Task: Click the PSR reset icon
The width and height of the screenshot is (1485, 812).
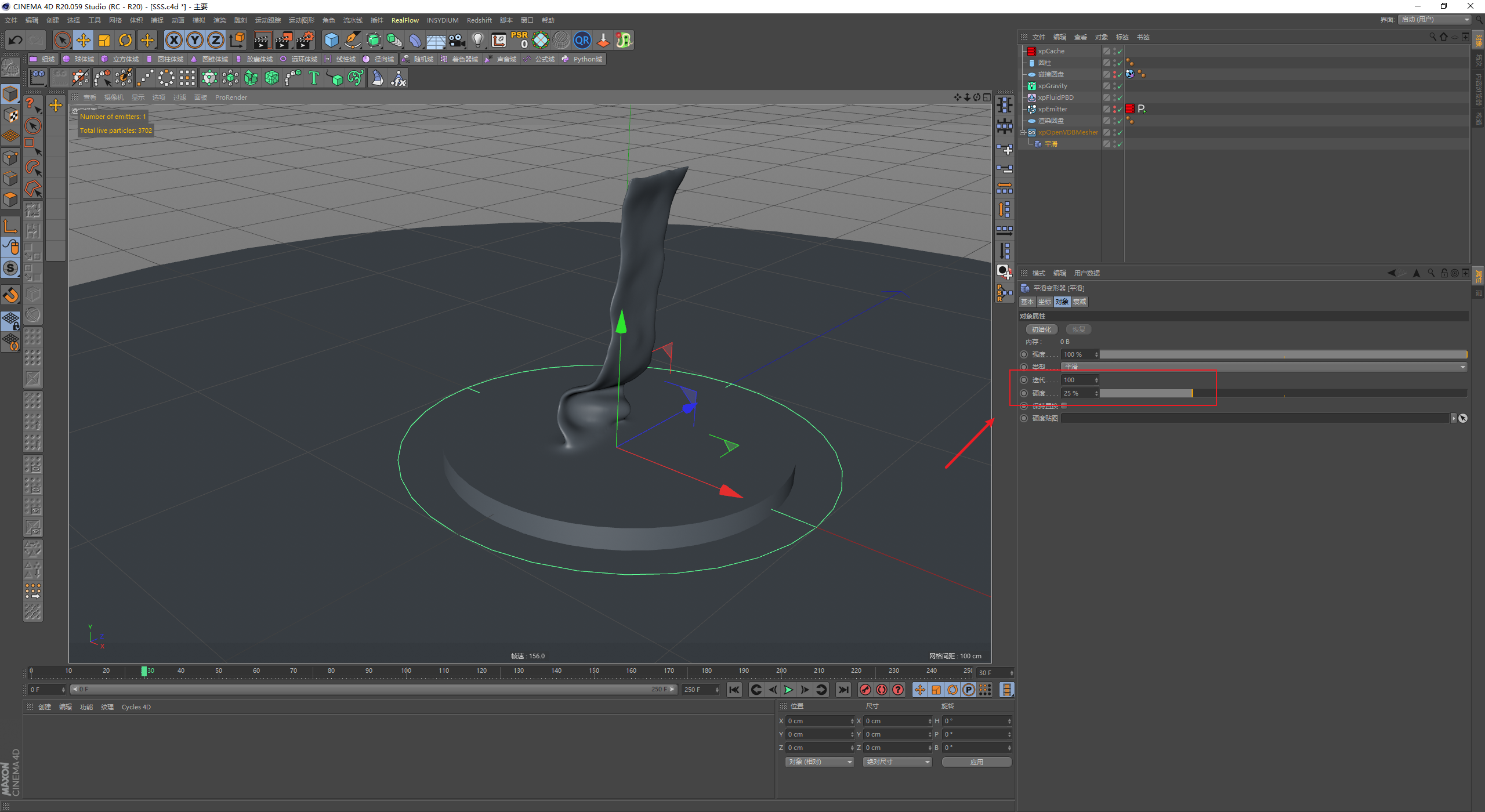Action: (520, 40)
